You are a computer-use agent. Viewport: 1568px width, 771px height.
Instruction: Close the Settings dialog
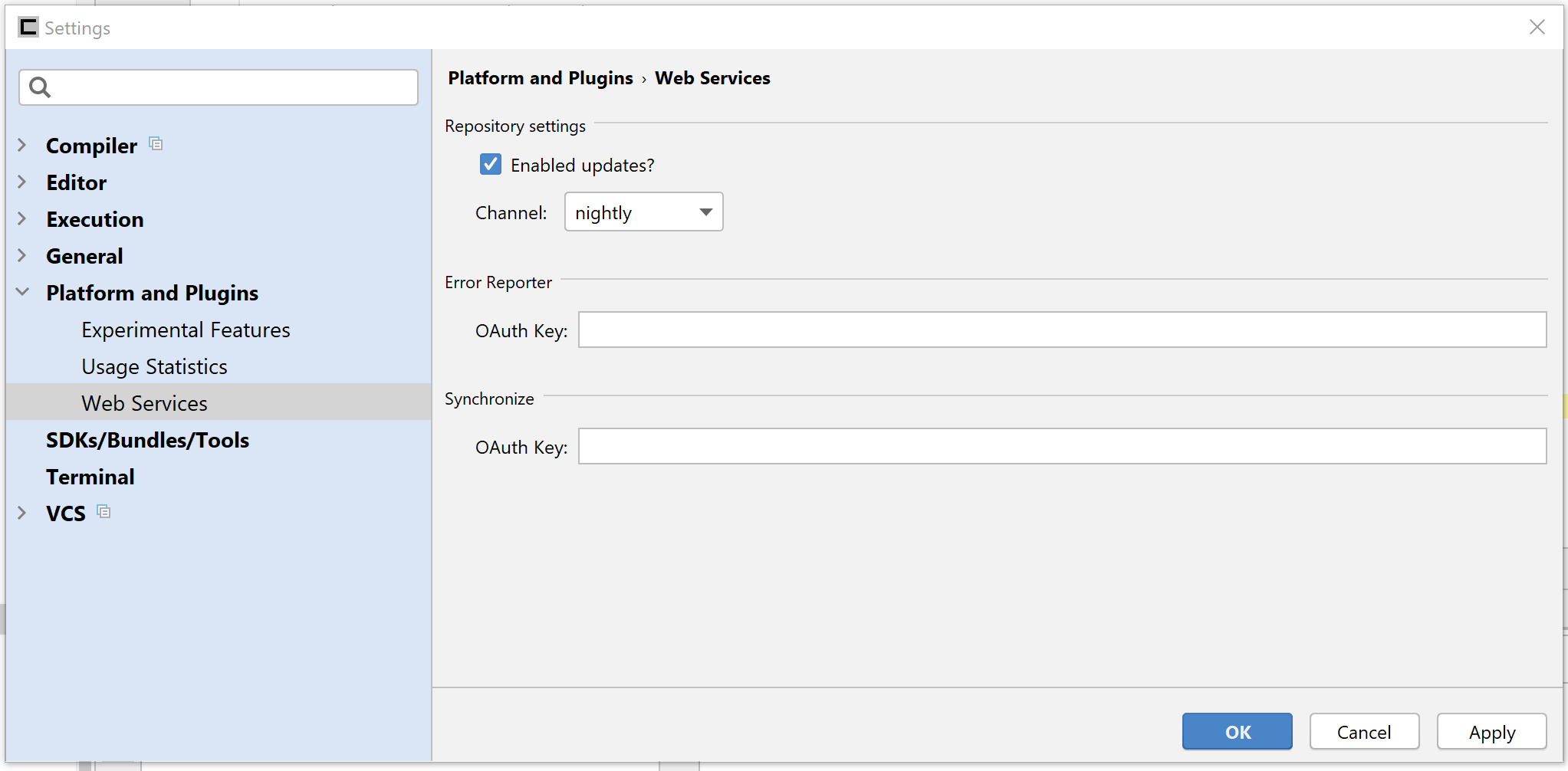tap(1537, 28)
